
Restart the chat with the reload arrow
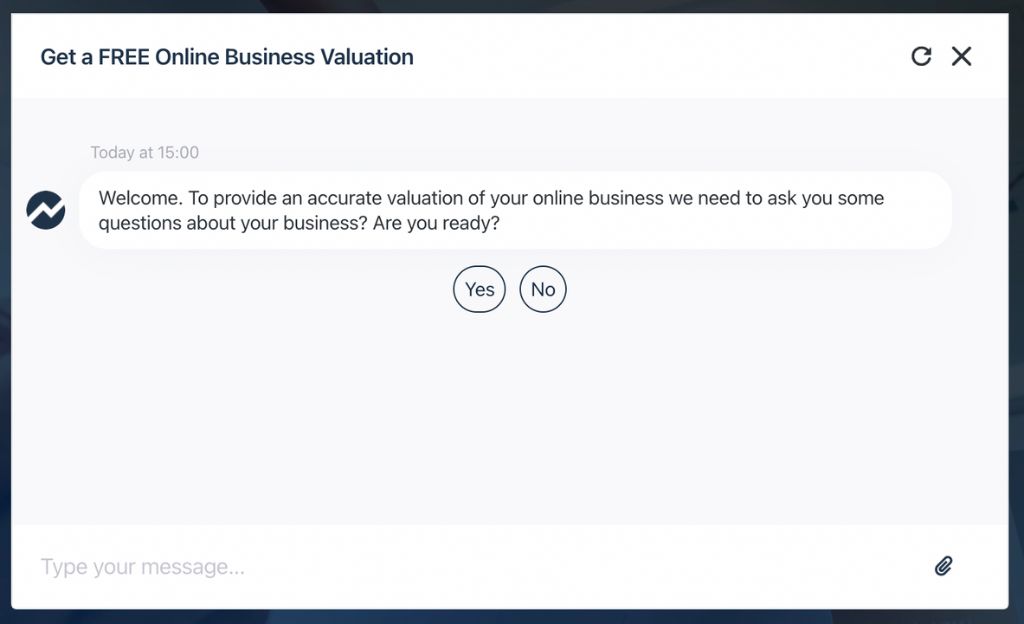(x=921, y=56)
